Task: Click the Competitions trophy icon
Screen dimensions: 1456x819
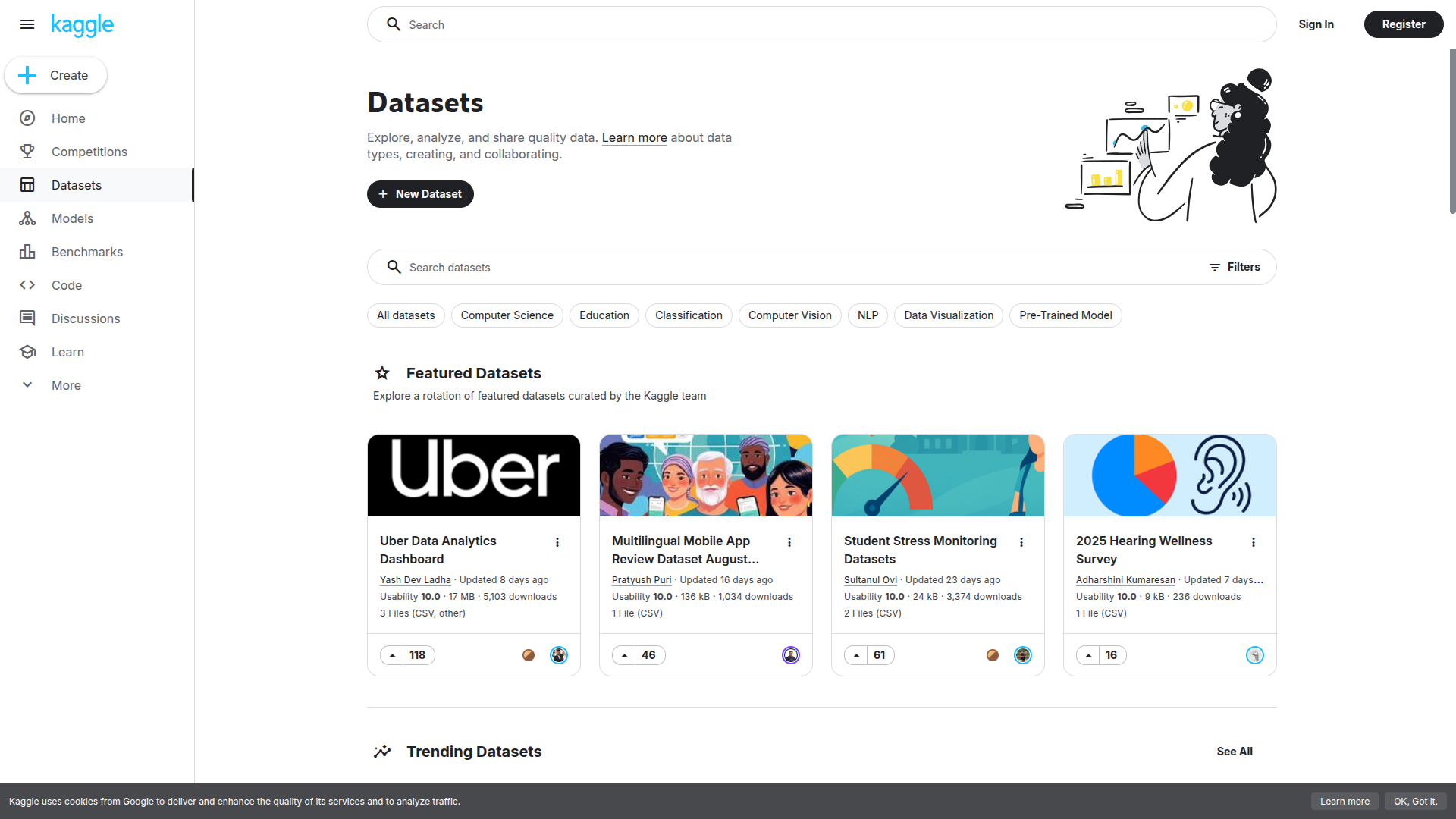Action: point(27,152)
